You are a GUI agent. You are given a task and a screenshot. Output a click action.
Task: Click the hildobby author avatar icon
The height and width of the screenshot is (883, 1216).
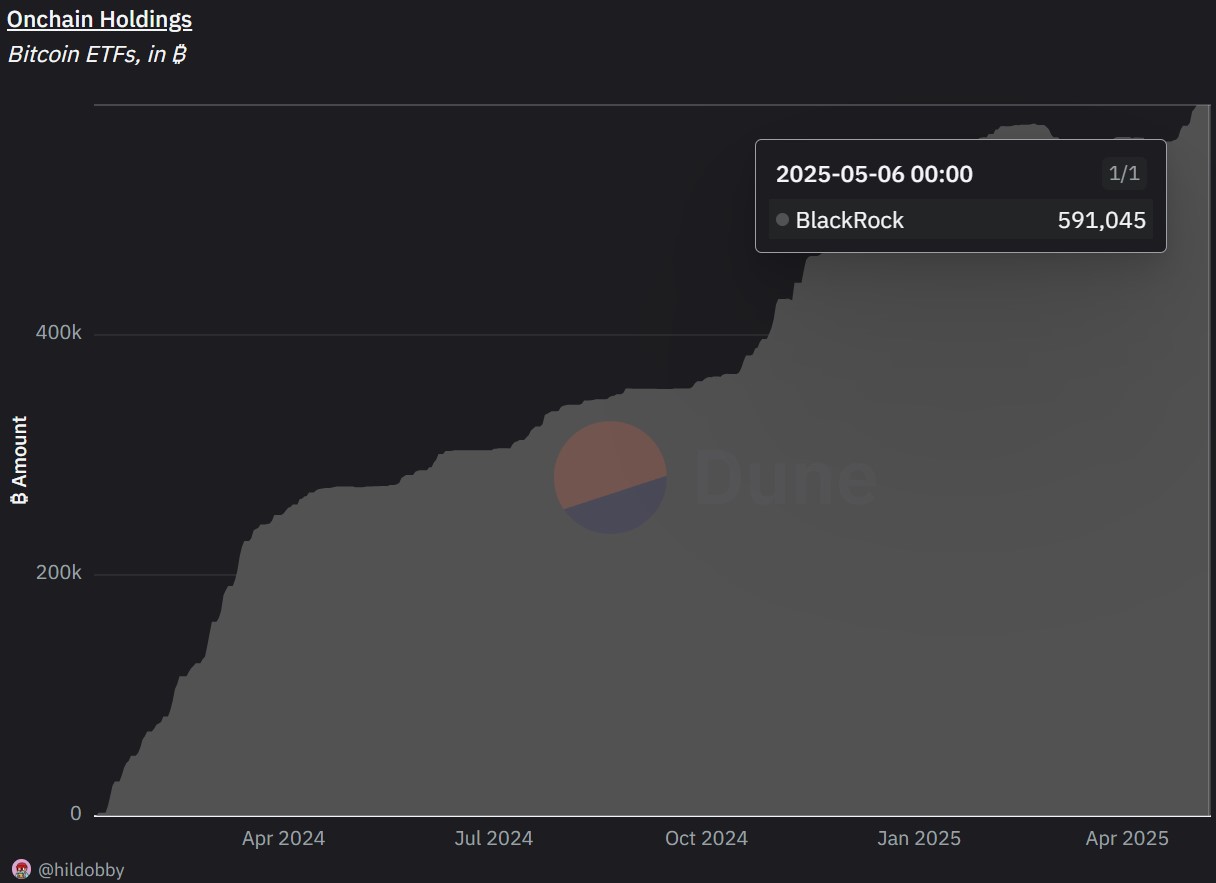(21, 869)
